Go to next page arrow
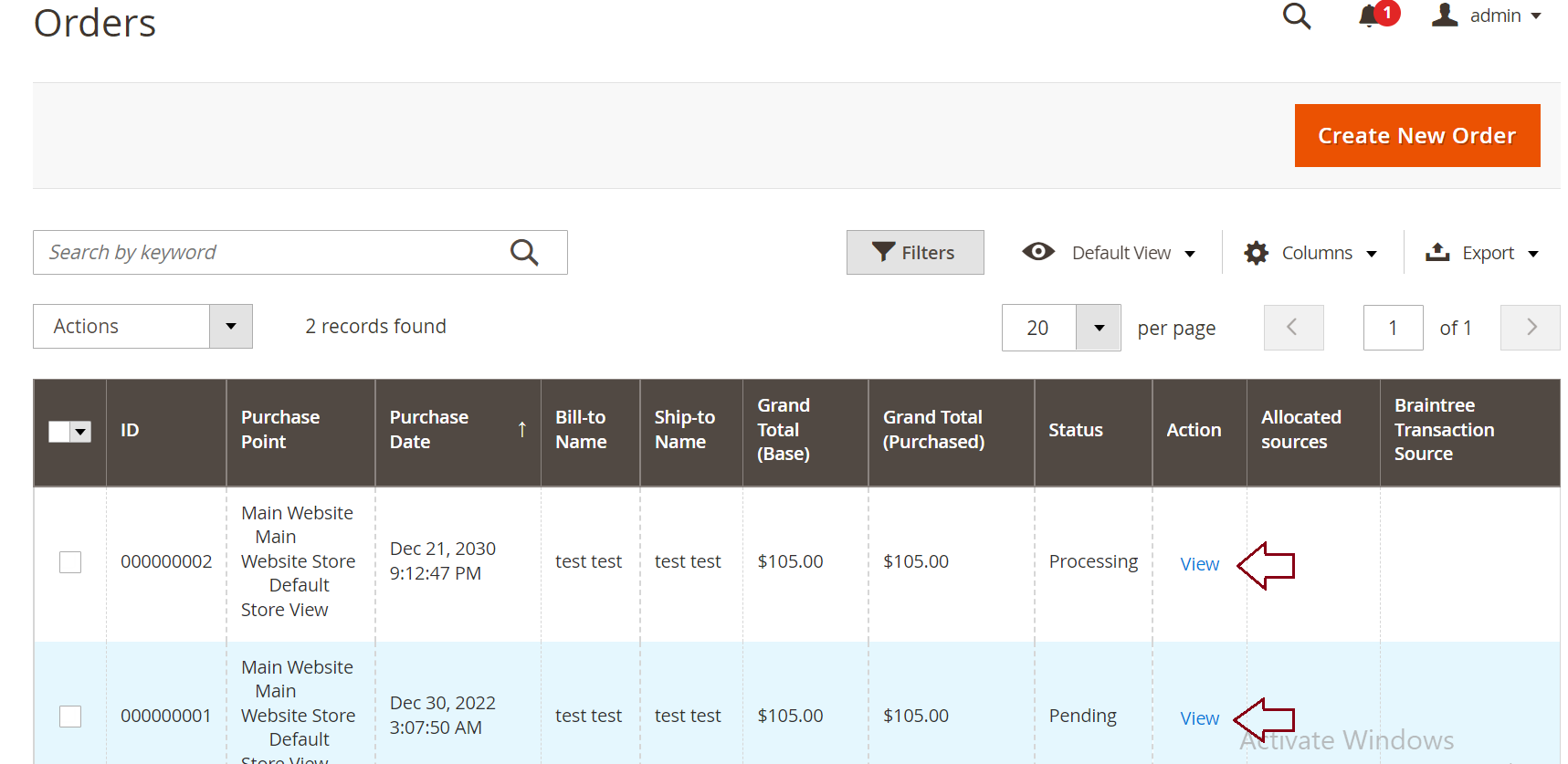 (x=1531, y=328)
